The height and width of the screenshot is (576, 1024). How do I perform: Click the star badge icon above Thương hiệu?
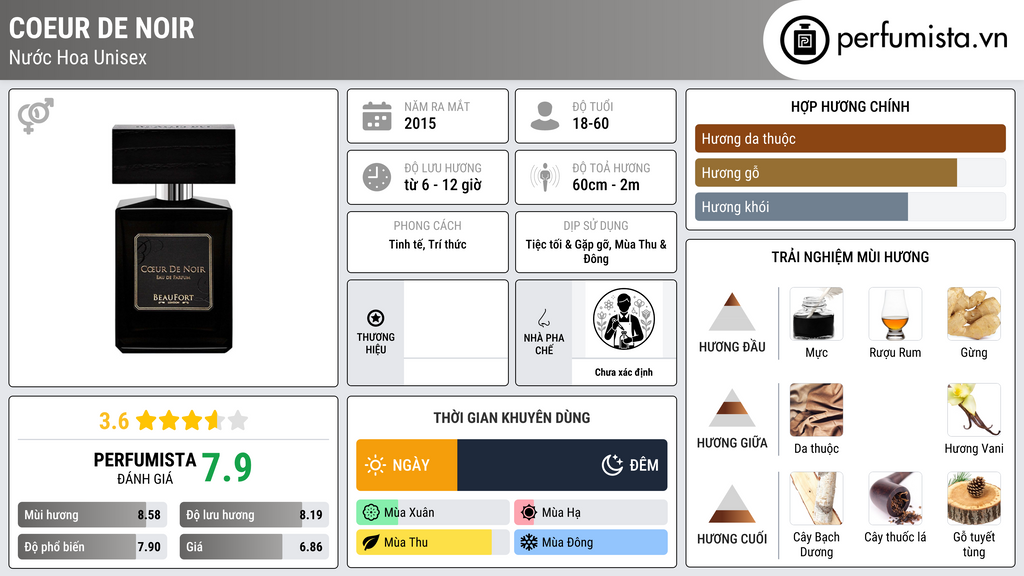[x=376, y=318]
